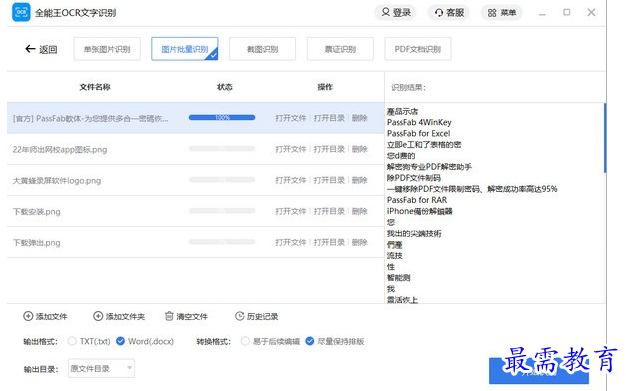Click the login user icon
Image resolution: width=626 pixels, height=391 pixels.
point(385,12)
